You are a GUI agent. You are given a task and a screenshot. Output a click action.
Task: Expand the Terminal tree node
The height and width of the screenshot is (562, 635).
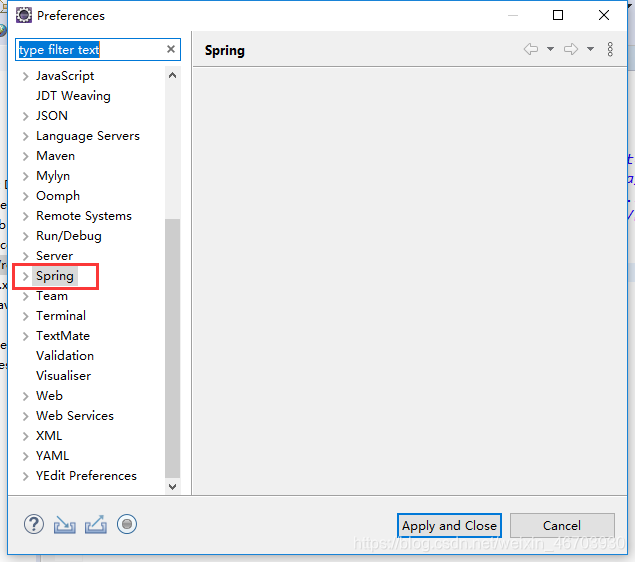(x=26, y=316)
